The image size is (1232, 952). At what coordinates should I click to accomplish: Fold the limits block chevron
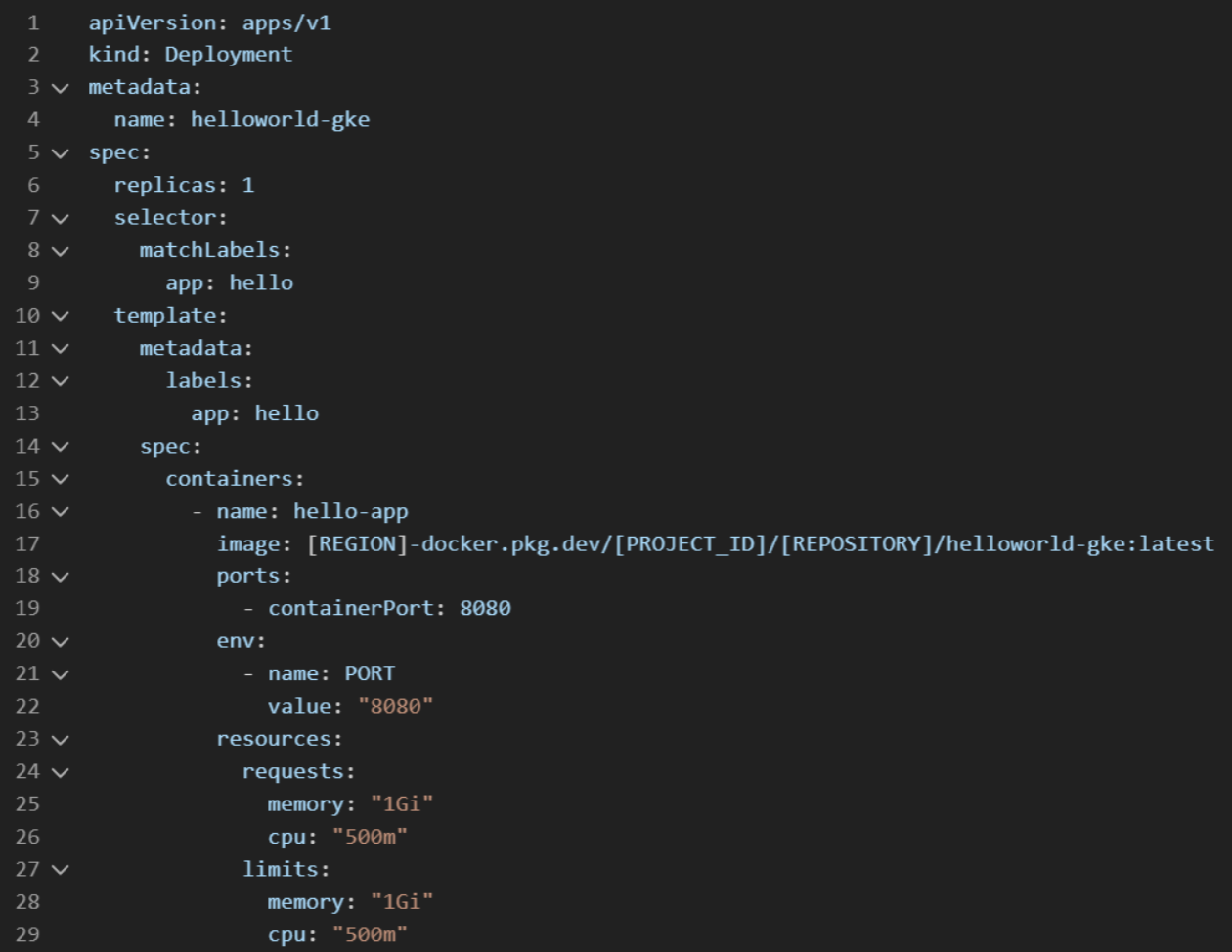[61, 871]
